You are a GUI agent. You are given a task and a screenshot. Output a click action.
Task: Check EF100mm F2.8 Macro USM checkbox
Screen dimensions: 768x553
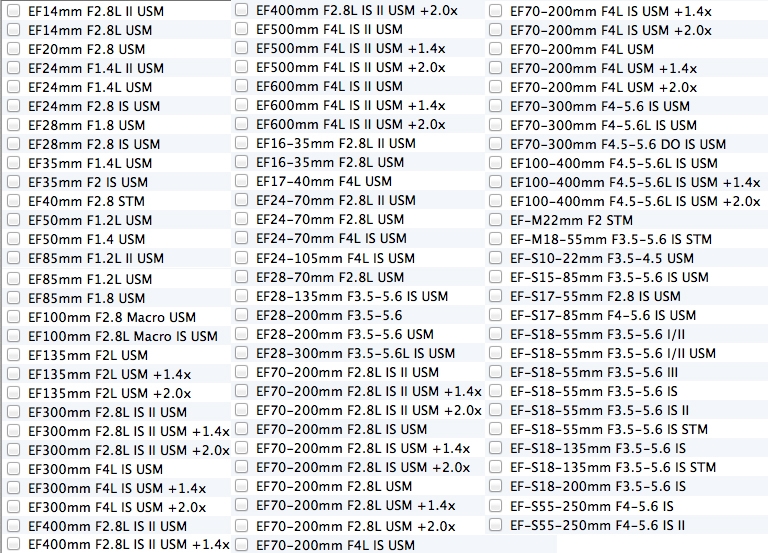pos(14,317)
